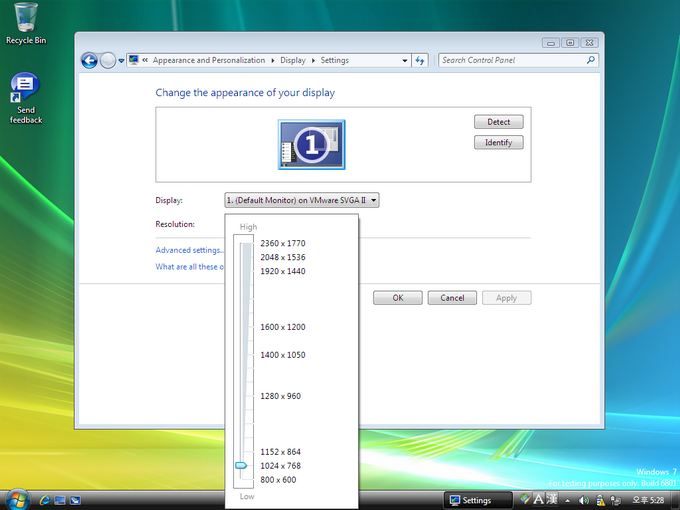Image resolution: width=680 pixels, height=510 pixels.
Task: Open the volume speaker tray icon
Action: (584, 500)
